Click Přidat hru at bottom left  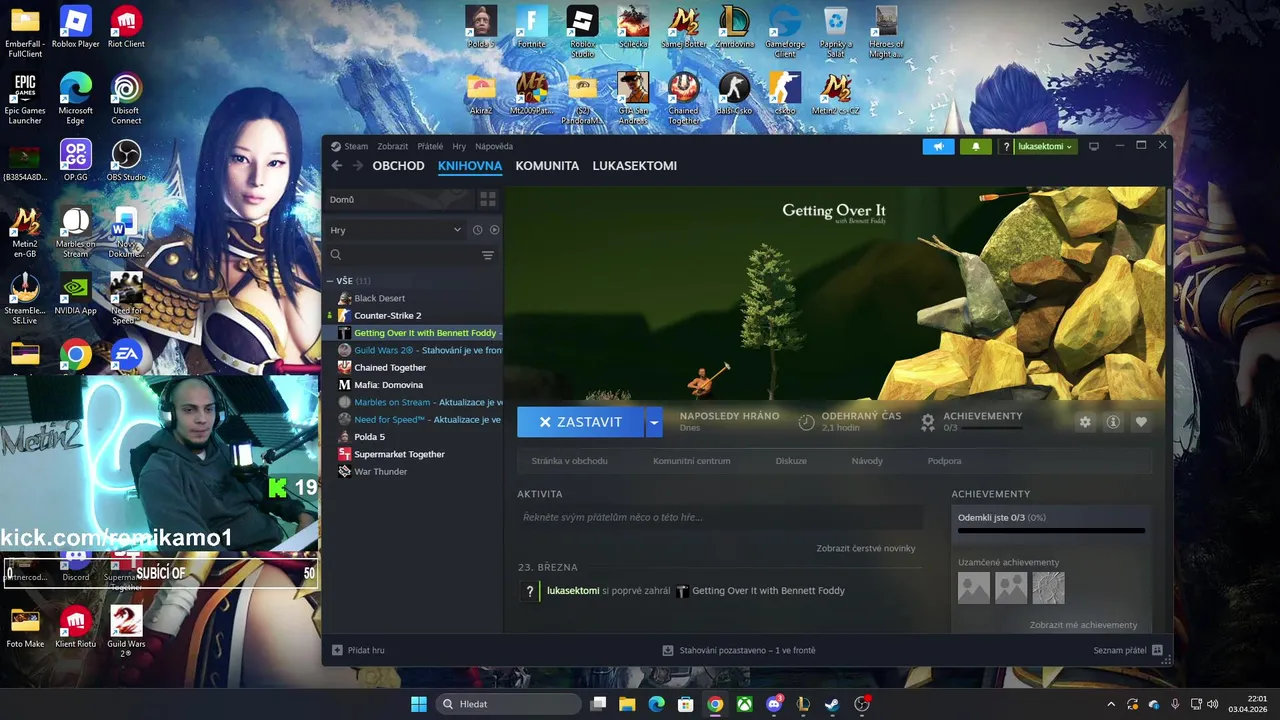pyautogui.click(x=358, y=650)
